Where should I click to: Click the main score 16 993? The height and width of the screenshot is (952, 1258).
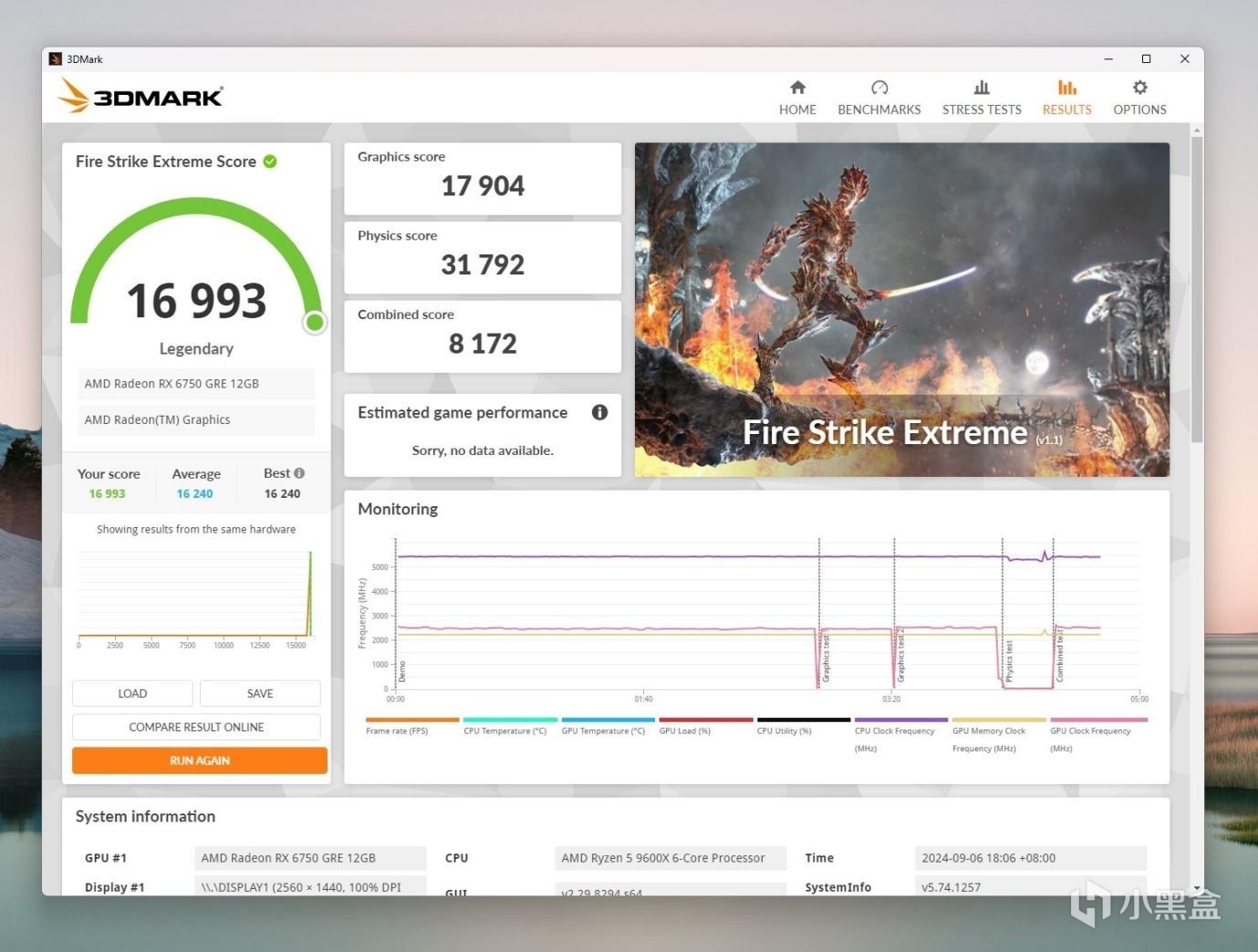pos(196,301)
